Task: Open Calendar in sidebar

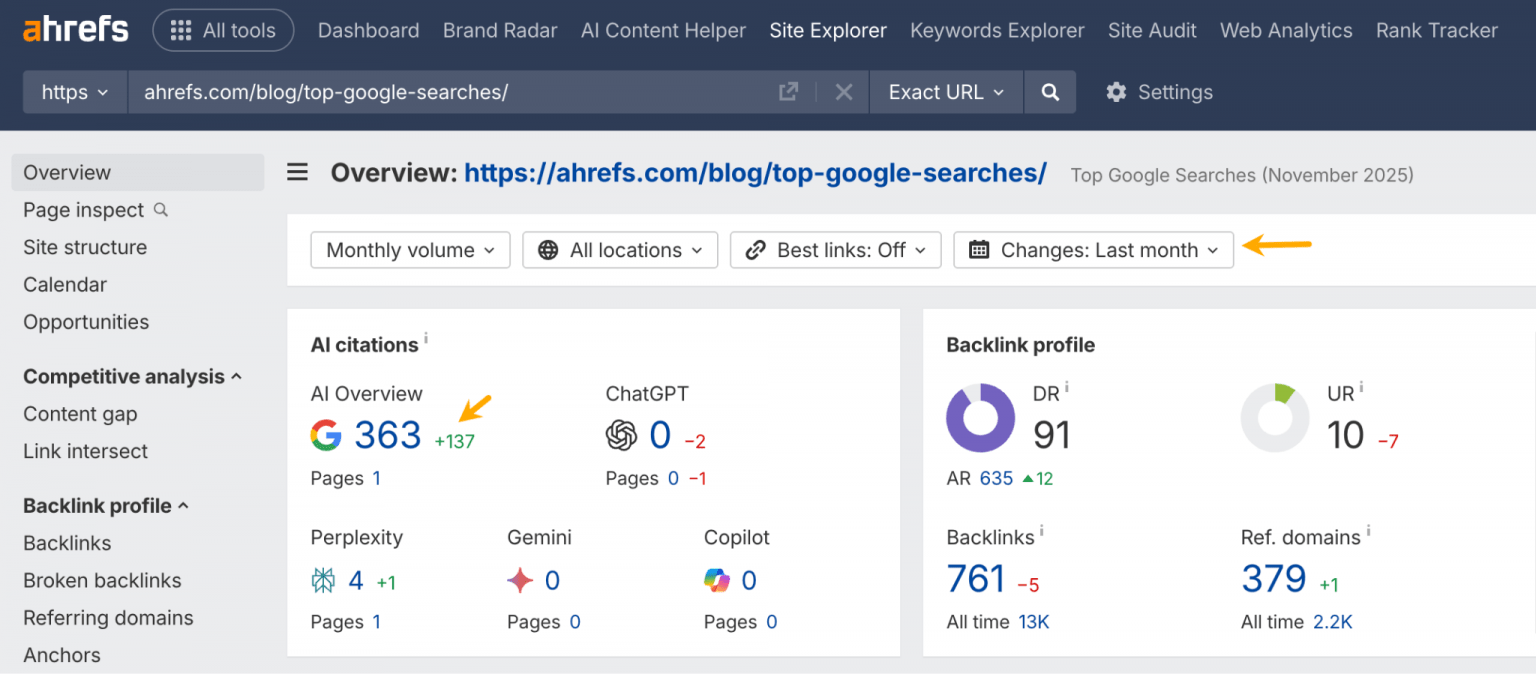Action: (65, 285)
